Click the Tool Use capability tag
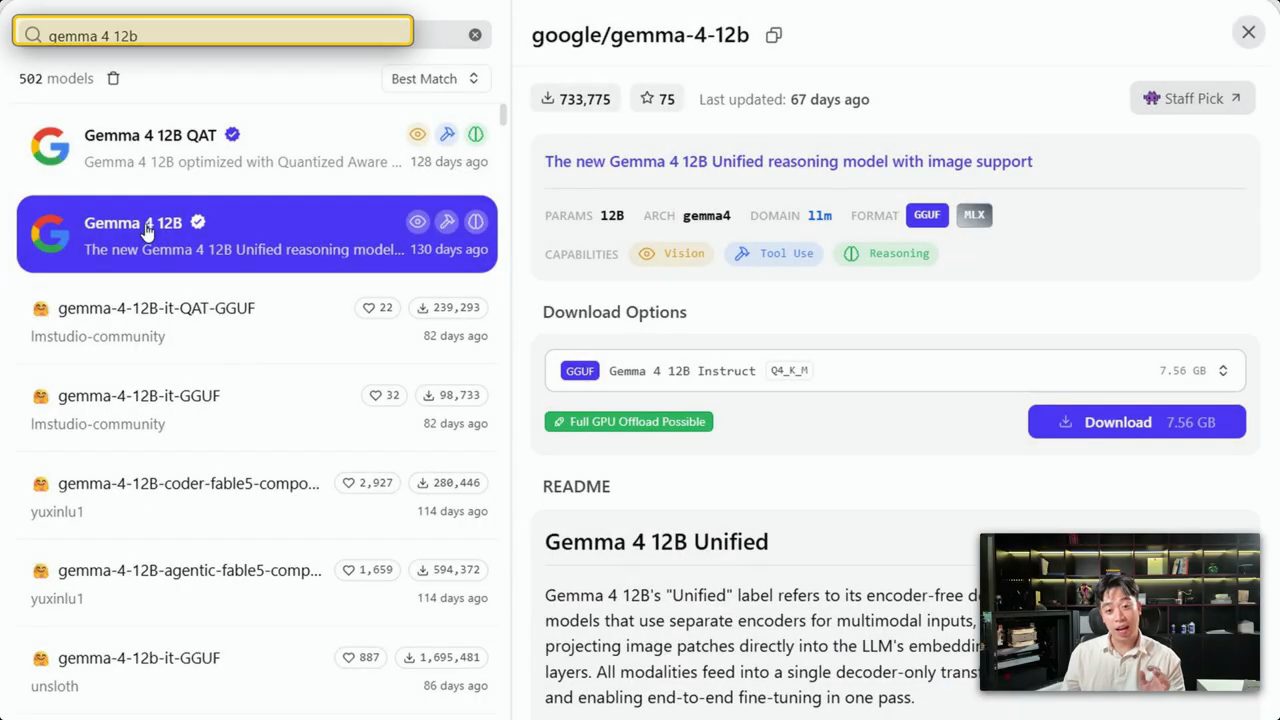1280x720 pixels. (x=774, y=254)
